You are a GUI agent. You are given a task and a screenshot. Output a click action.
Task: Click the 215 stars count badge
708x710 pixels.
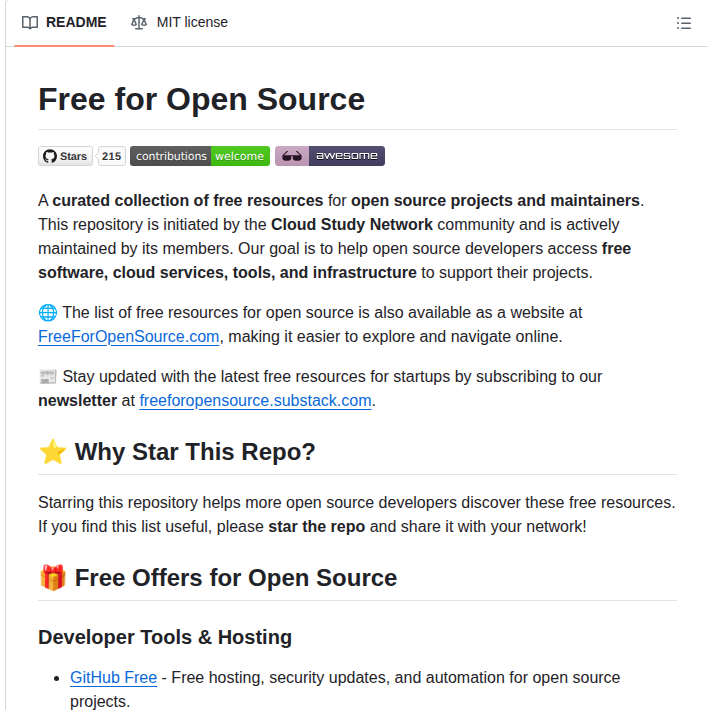[x=111, y=156]
